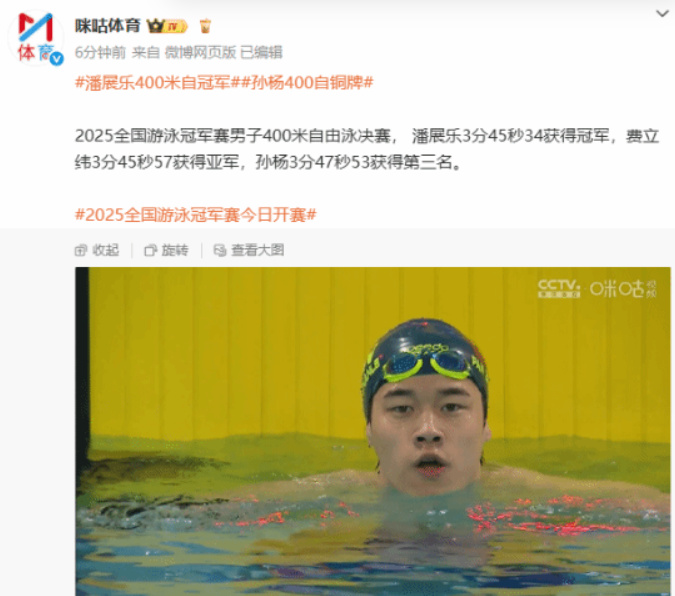Click the 旋转 rotate icon
This screenshot has height=596, width=675.
pyautogui.click(x=150, y=250)
